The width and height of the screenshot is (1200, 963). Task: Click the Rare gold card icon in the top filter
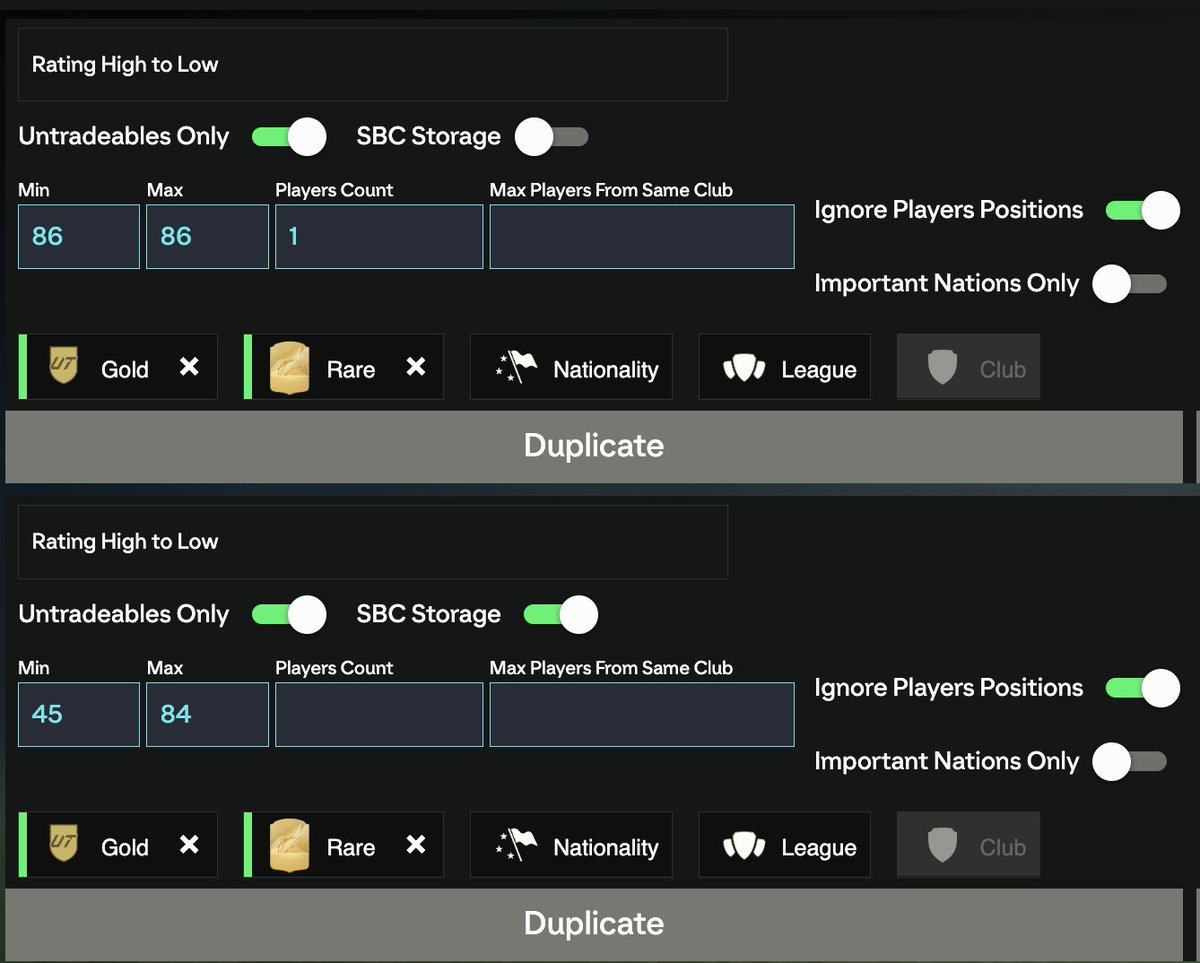(289, 368)
